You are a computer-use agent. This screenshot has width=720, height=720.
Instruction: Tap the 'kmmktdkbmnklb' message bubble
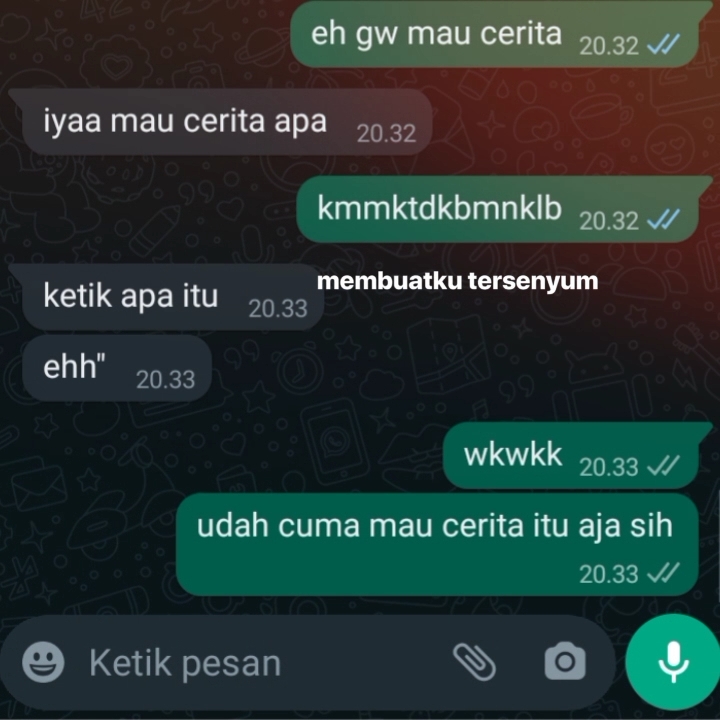pyautogui.click(x=500, y=209)
